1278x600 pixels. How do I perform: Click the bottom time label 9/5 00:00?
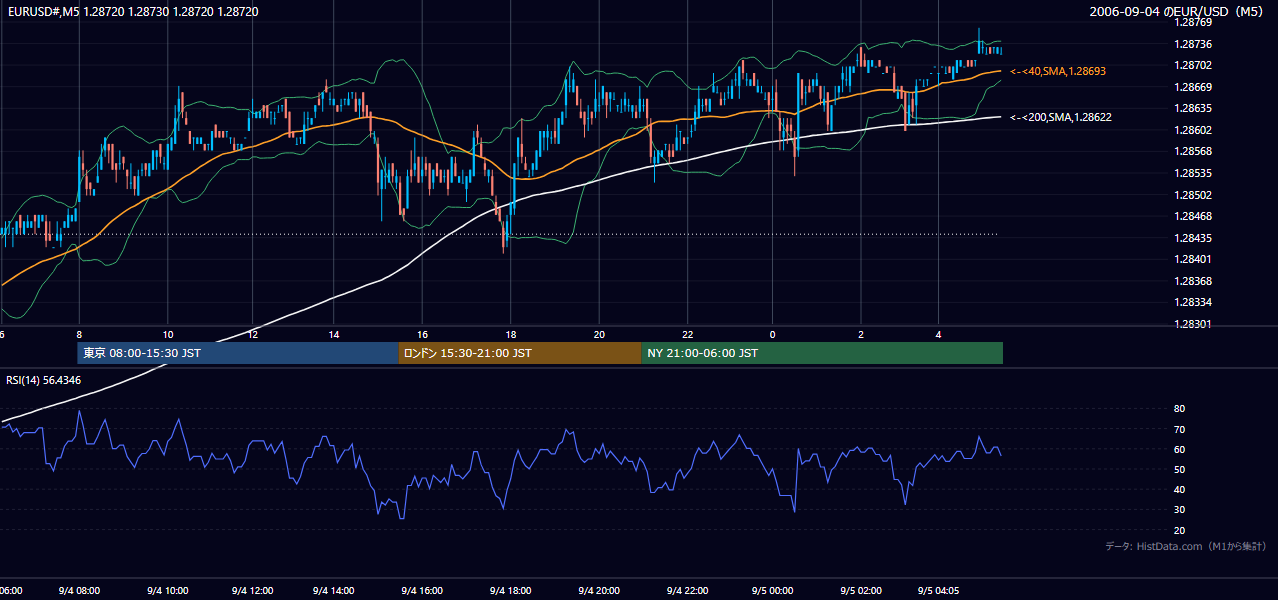(x=771, y=591)
